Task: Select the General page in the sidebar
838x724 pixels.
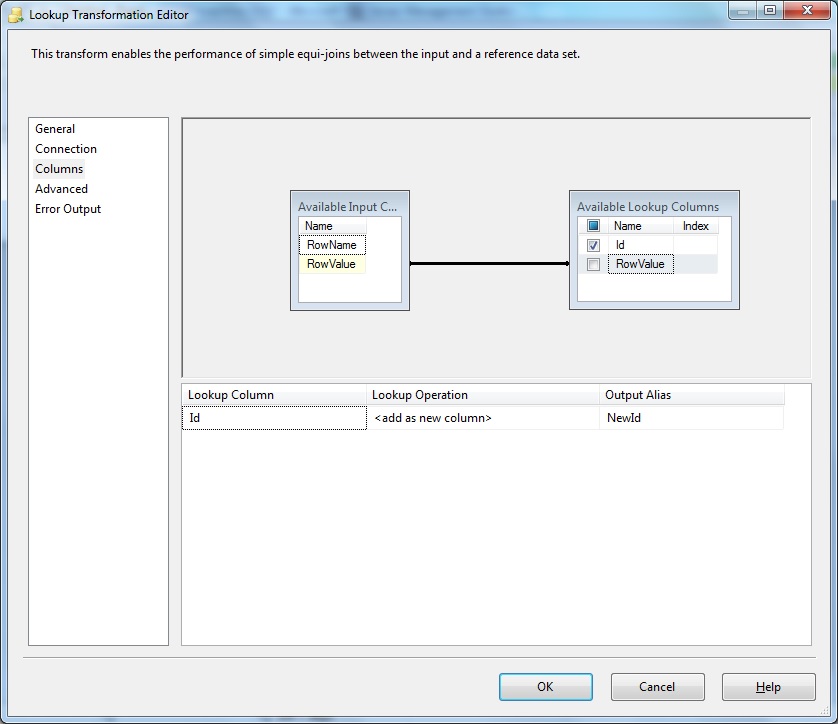Action: pyautogui.click(x=56, y=128)
